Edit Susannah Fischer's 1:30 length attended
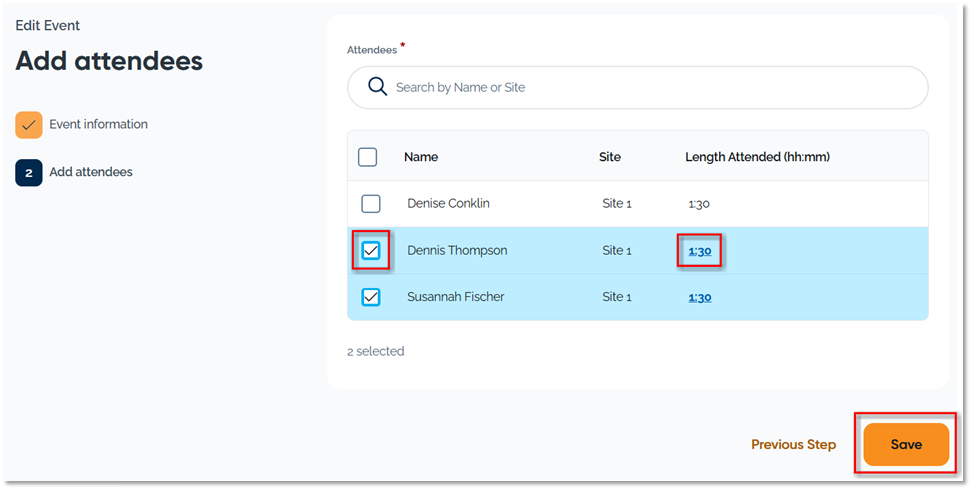The image size is (972, 490). (x=700, y=297)
